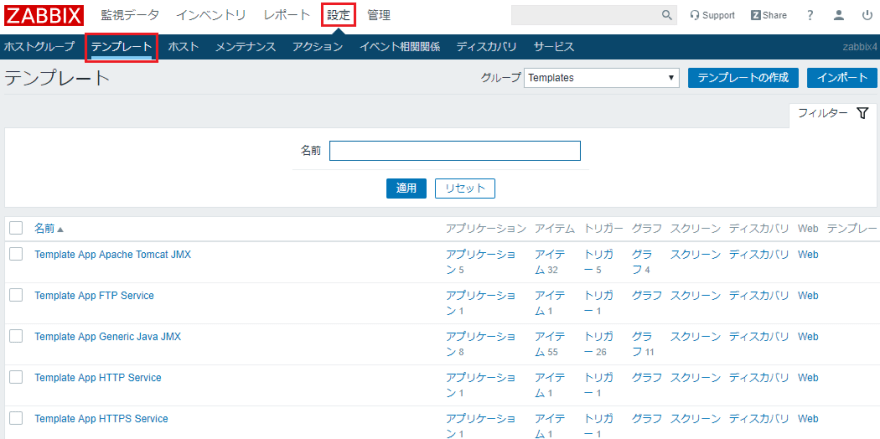Open the グループ Templates dropdown
Image resolution: width=880 pixels, height=439 pixels.
tap(602, 78)
